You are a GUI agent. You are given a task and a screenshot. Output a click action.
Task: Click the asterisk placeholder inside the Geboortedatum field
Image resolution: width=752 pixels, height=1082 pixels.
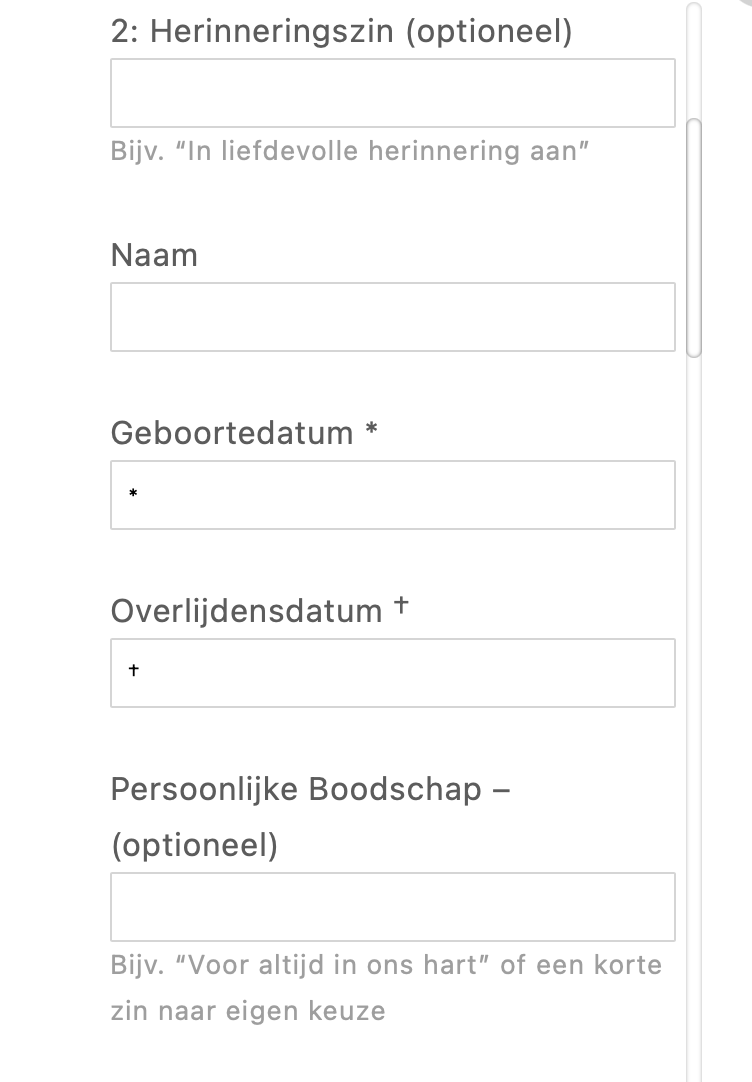133,495
